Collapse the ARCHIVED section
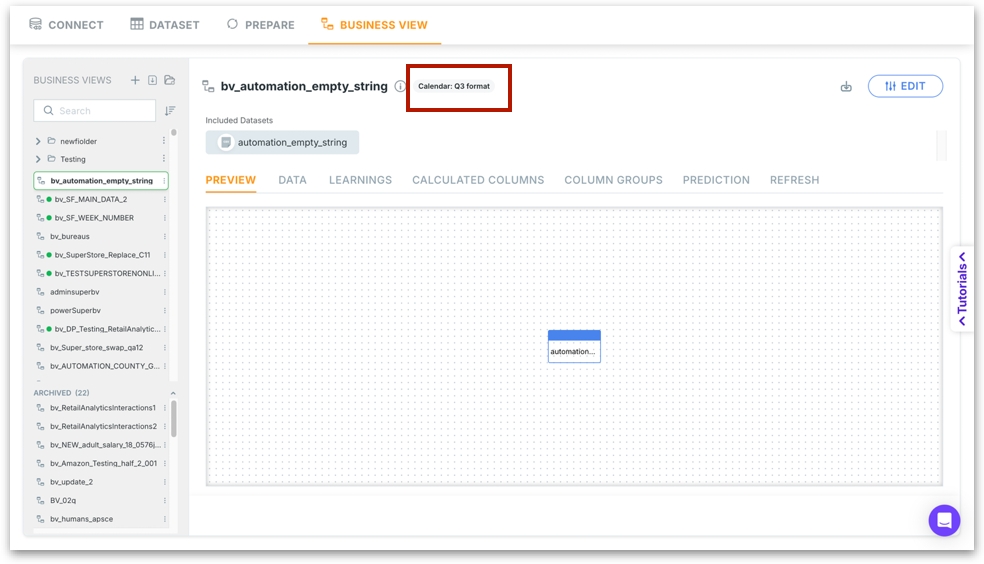The width and height of the screenshot is (984, 564). pyautogui.click(x=172, y=393)
